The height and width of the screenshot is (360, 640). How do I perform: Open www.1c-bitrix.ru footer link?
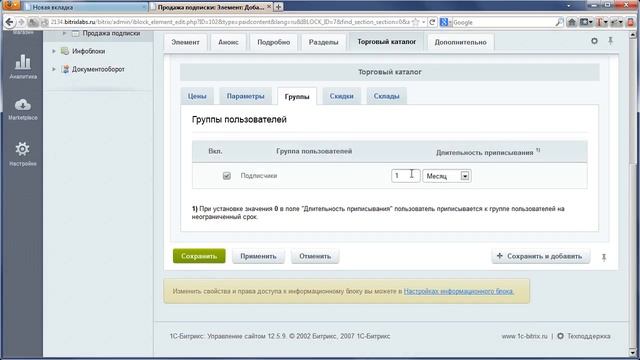(524, 336)
